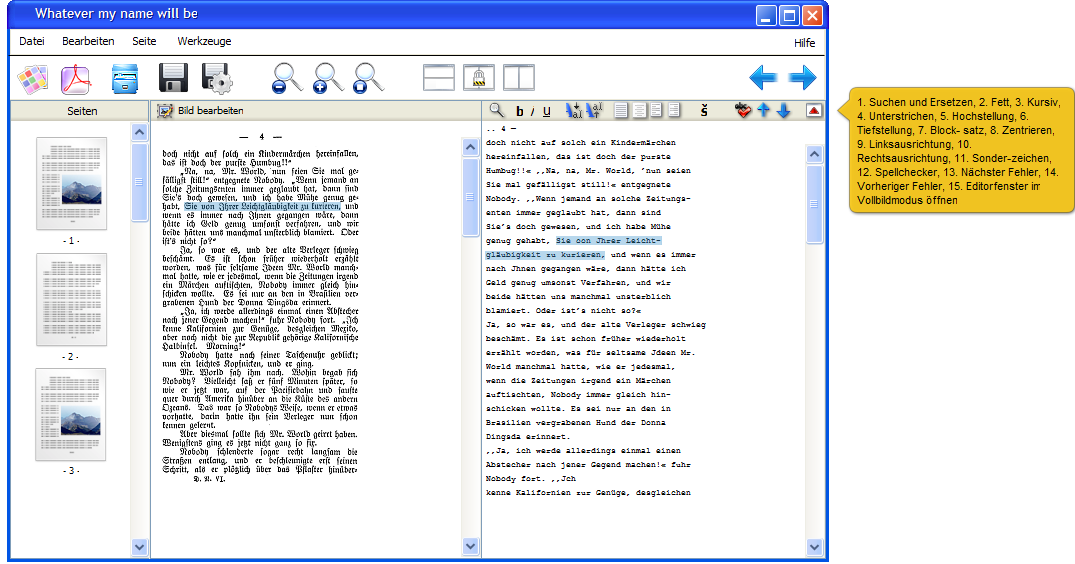
Task: Open the blue file cabinet archive icon
Action: 125,79
